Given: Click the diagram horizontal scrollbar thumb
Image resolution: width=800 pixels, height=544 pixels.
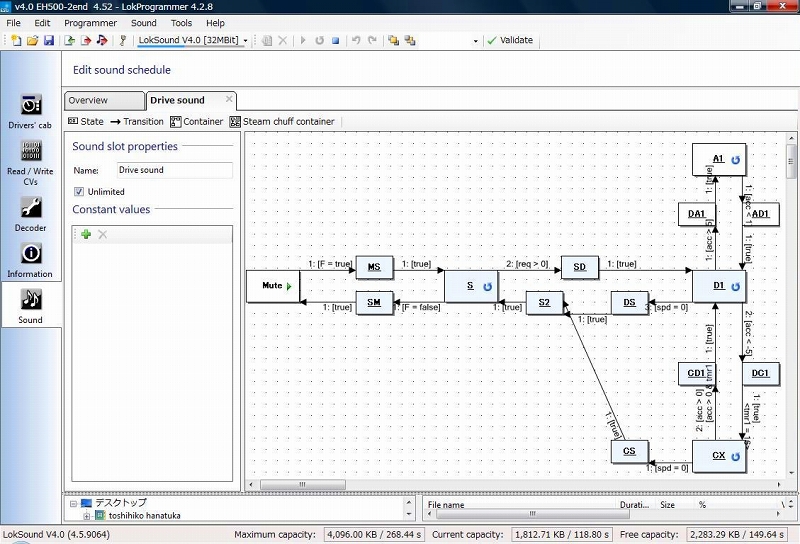Looking at the screenshot, I should tap(303, 484).
